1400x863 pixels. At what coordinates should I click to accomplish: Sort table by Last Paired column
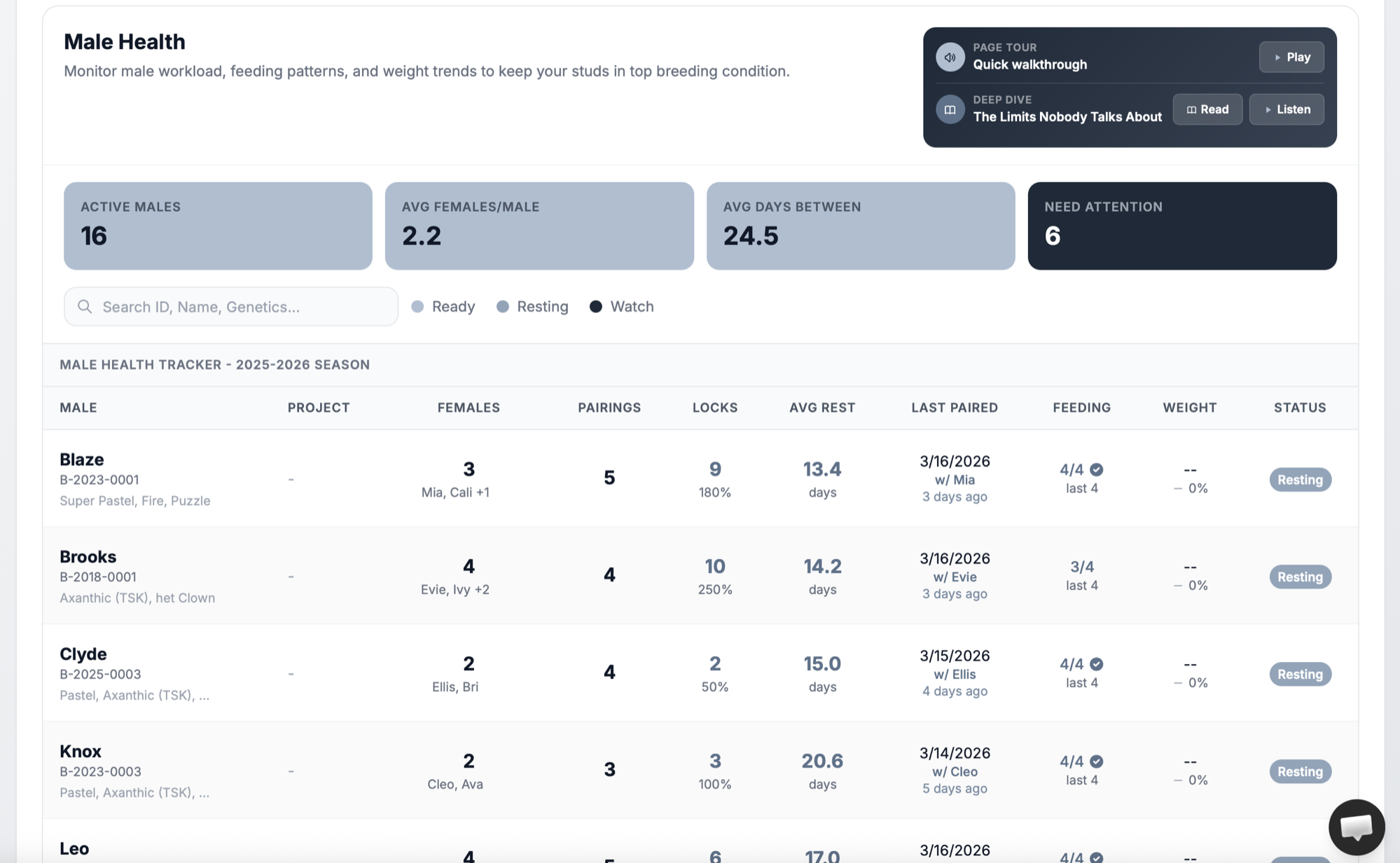click(954, 408)
